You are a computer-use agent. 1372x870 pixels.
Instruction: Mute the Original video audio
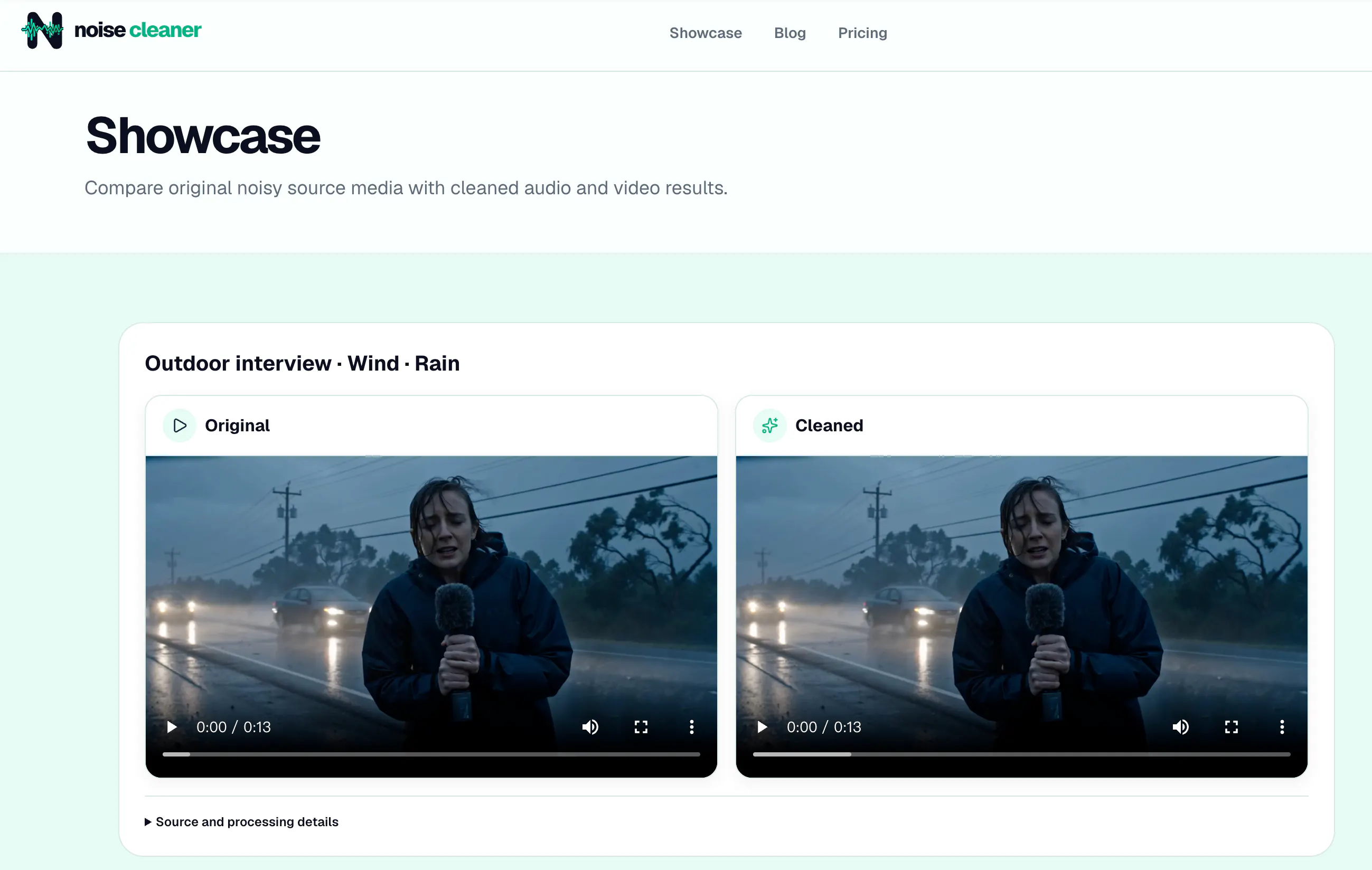pyautogui.click(x=590, y=727)
